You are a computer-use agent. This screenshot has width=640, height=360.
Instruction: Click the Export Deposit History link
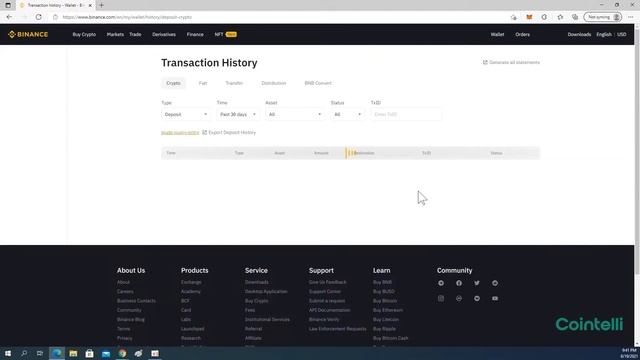[232, 132]
